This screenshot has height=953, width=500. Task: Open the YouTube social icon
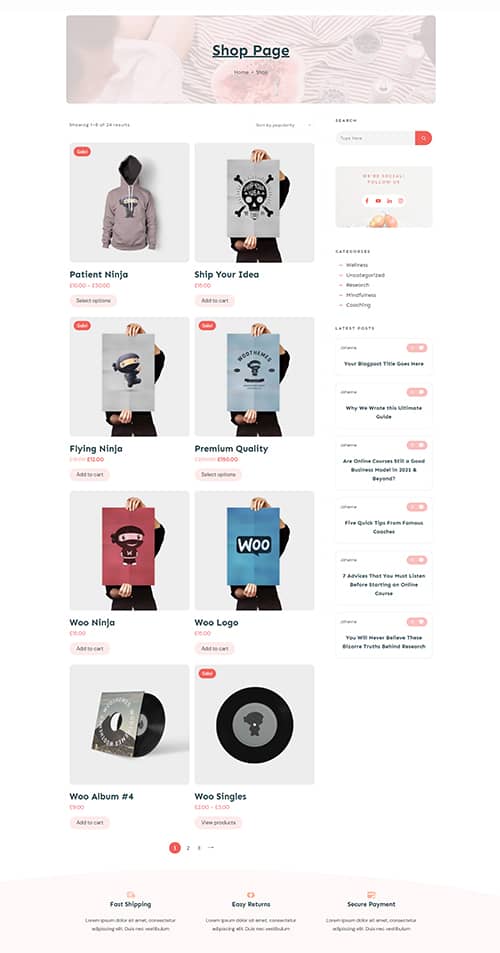click(x=378, y=201)
